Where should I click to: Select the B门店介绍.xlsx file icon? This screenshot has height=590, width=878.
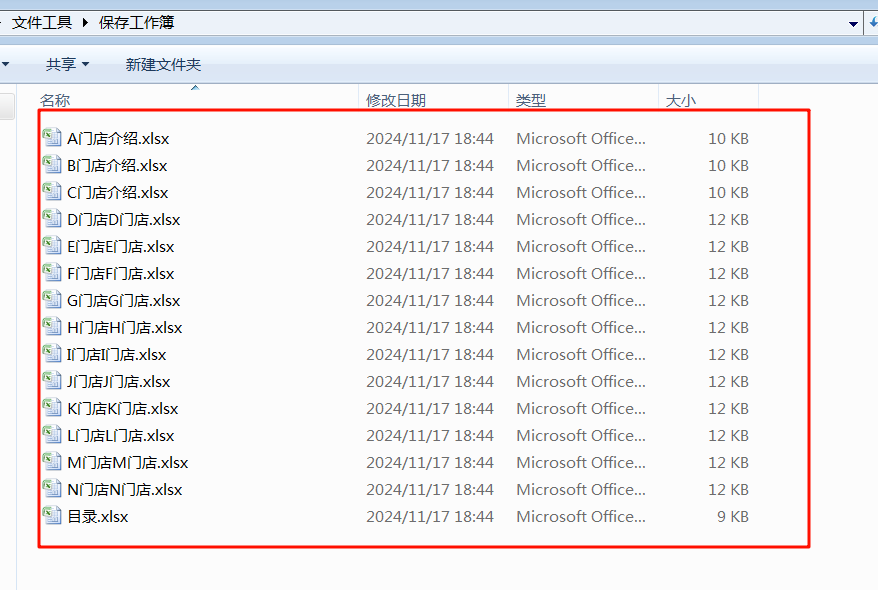click(52, 165)
